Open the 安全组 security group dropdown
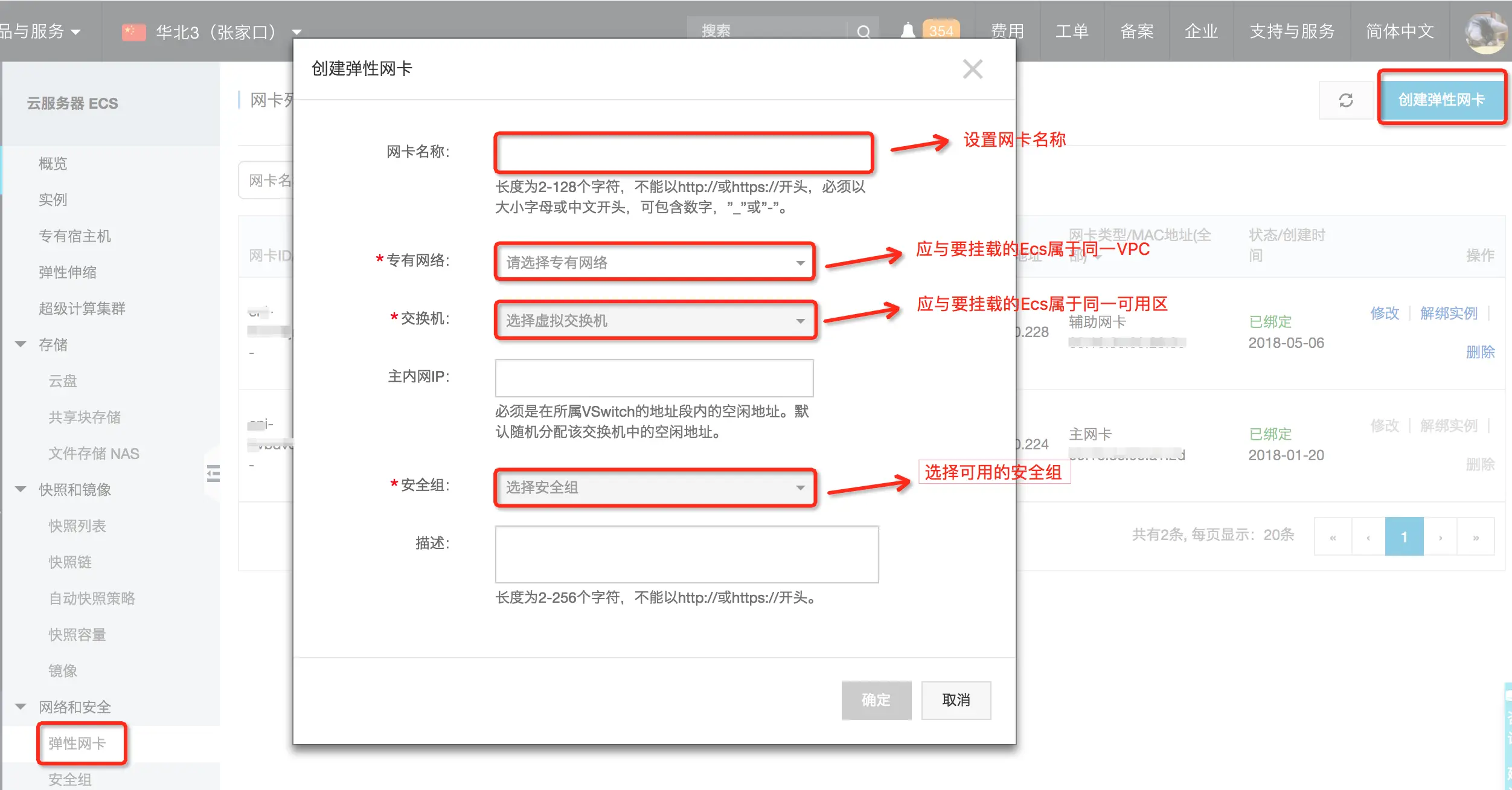The image size is (1512, 790). 655,487
